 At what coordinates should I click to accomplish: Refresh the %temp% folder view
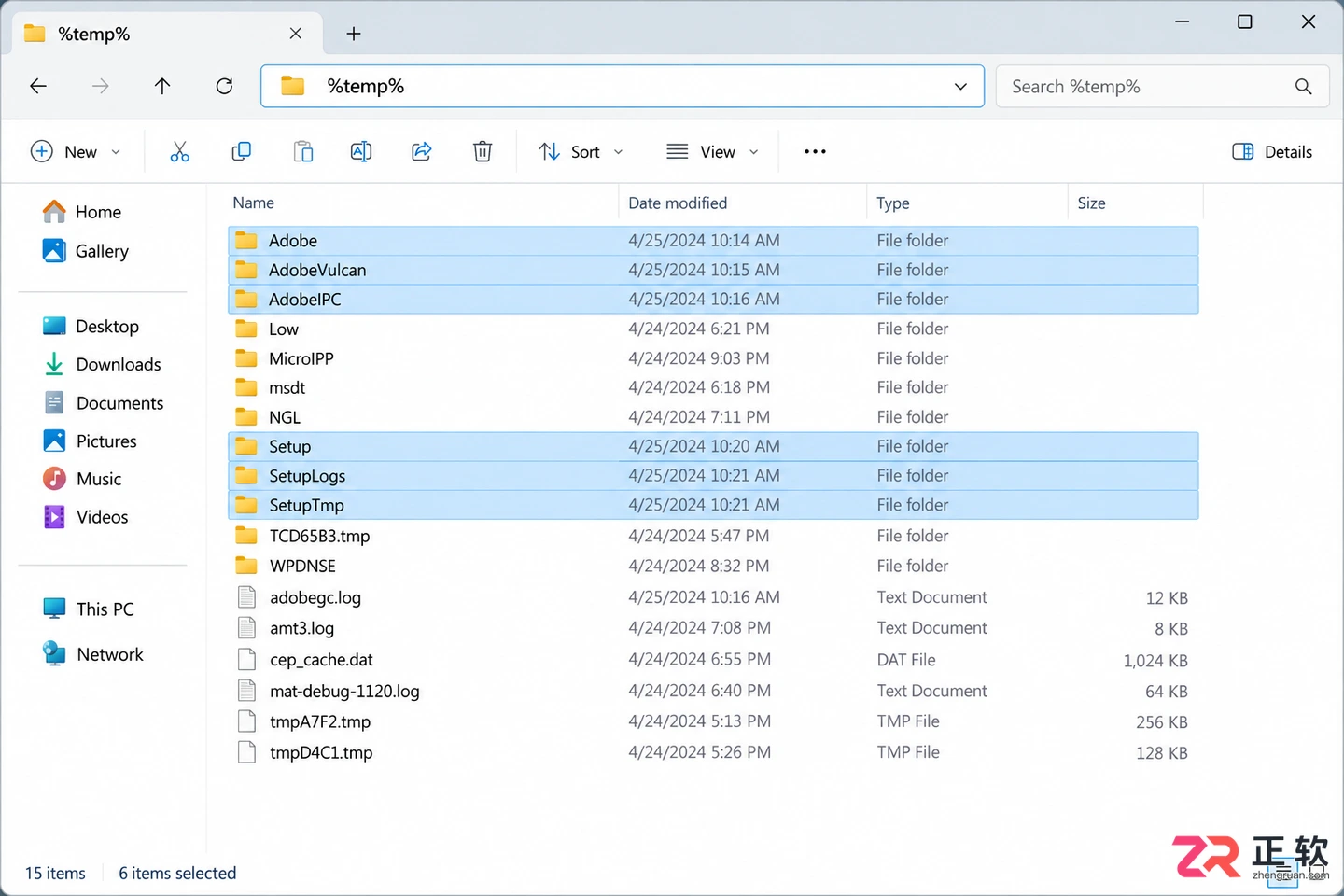pyautogui.click(x=224, y=86)
